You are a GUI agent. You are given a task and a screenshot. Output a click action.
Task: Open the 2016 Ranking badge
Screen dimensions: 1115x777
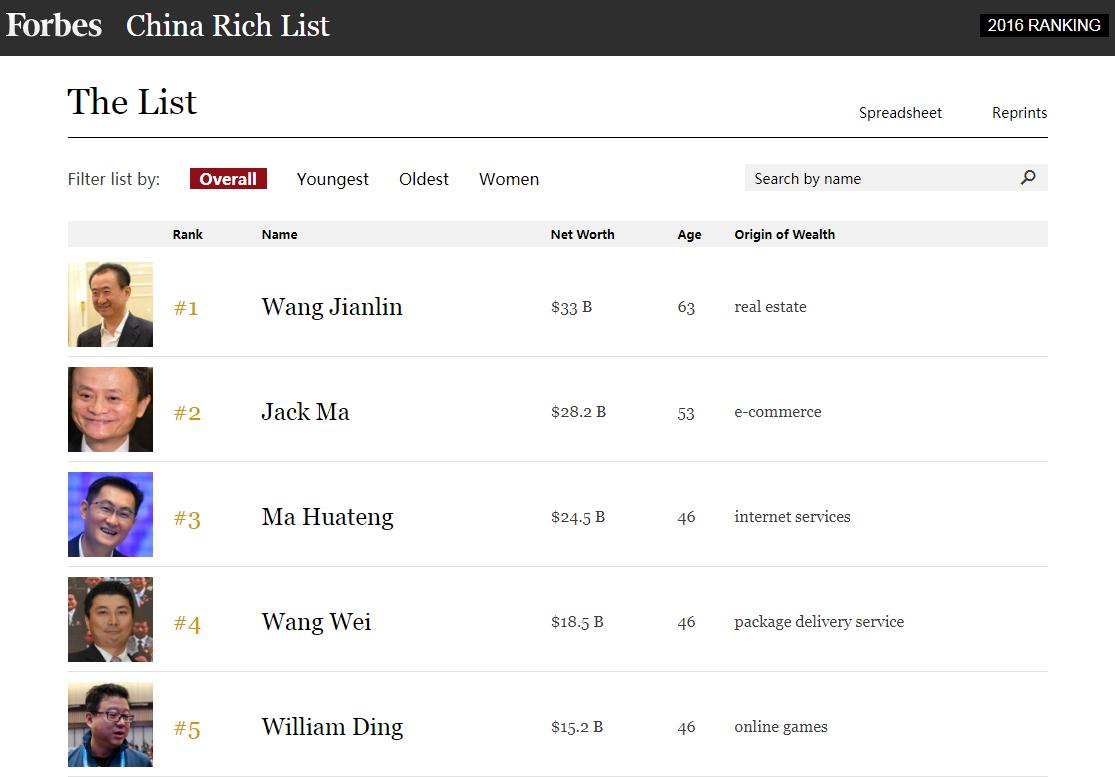(1044, 26)
